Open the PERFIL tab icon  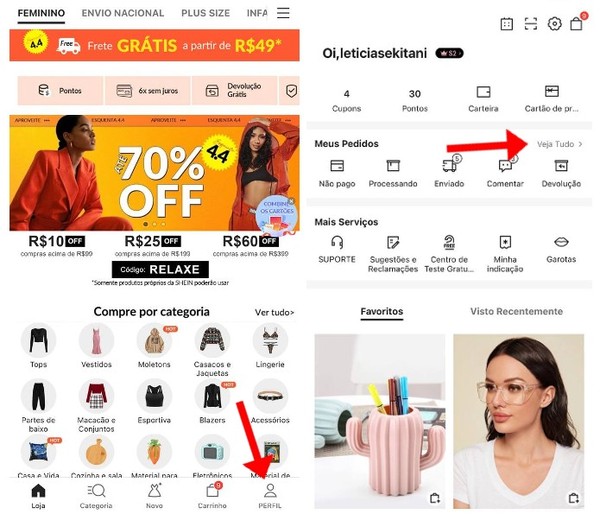(270, 491)
